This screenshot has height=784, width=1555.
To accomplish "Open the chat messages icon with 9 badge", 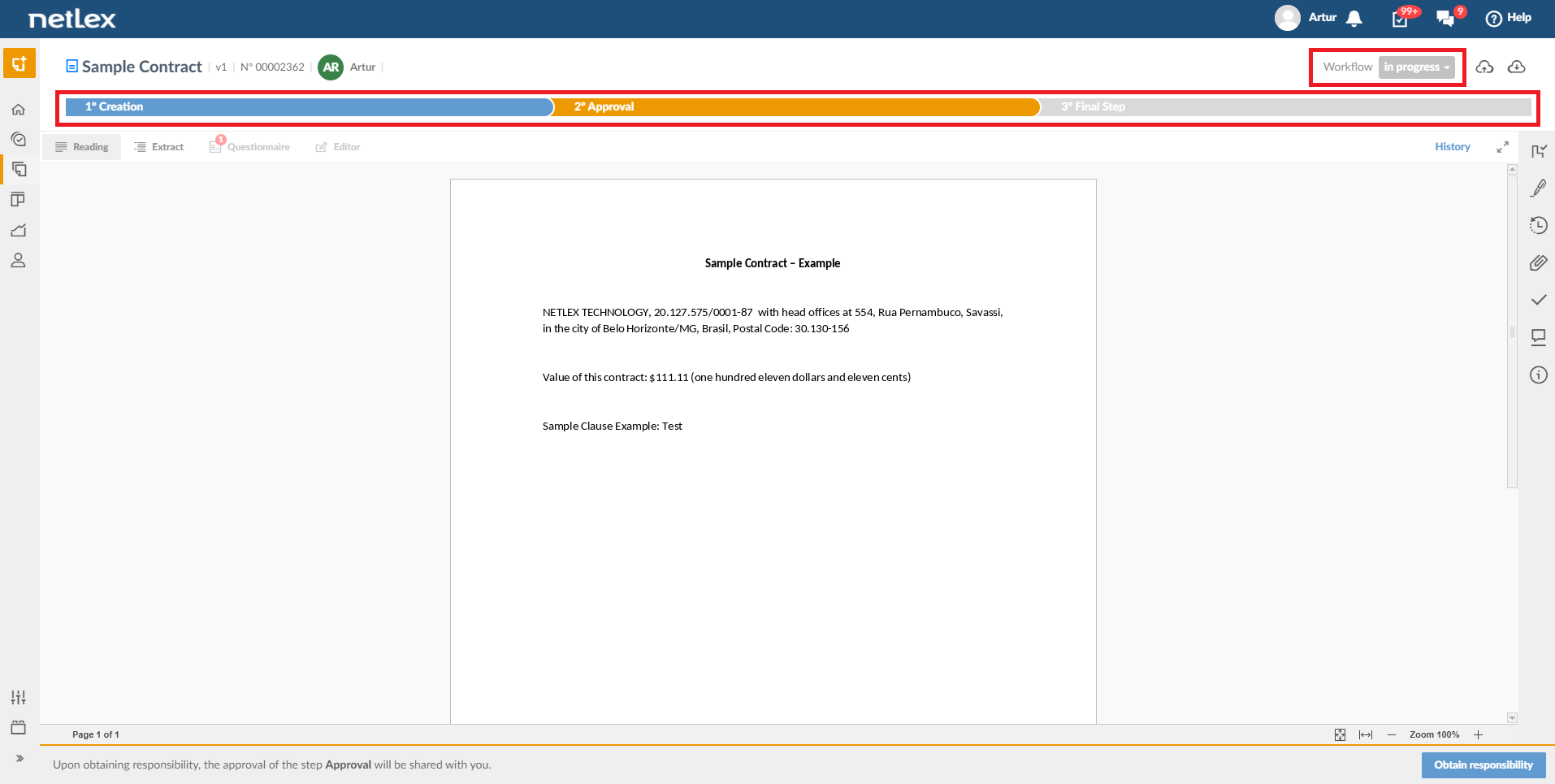I will point(1446,19).
